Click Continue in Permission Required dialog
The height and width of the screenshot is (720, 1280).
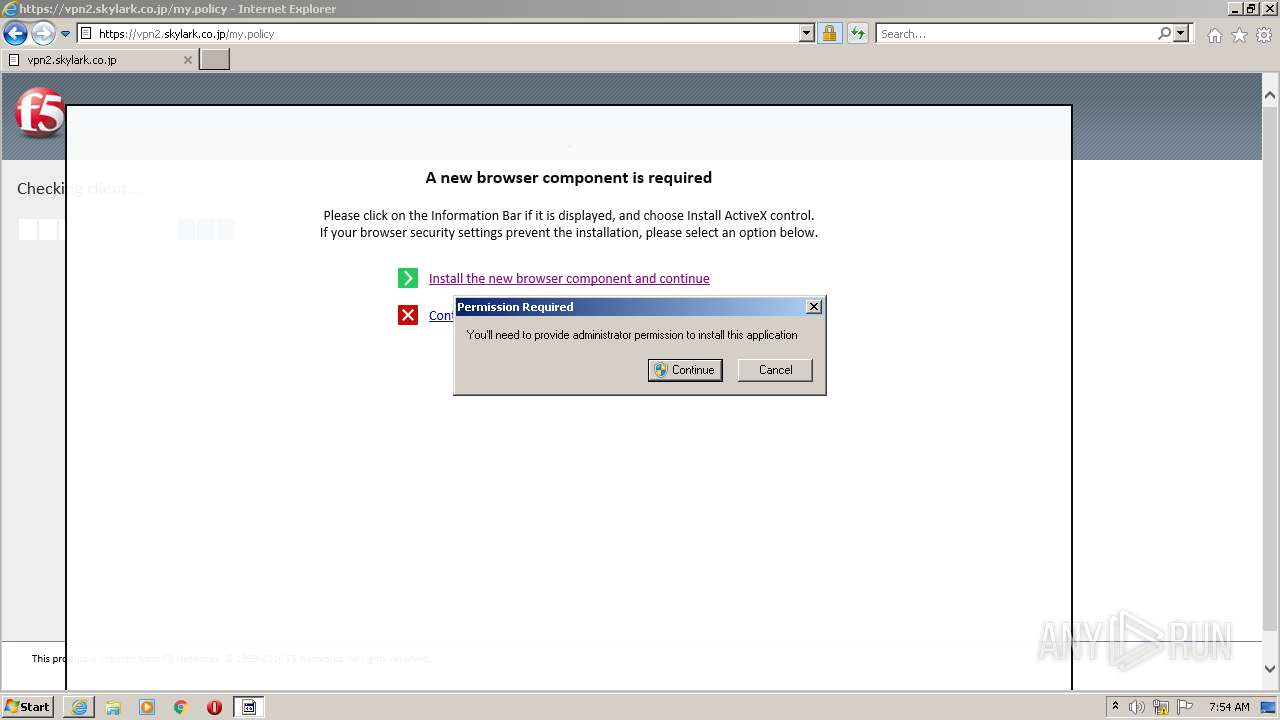(x=685, y=370)
